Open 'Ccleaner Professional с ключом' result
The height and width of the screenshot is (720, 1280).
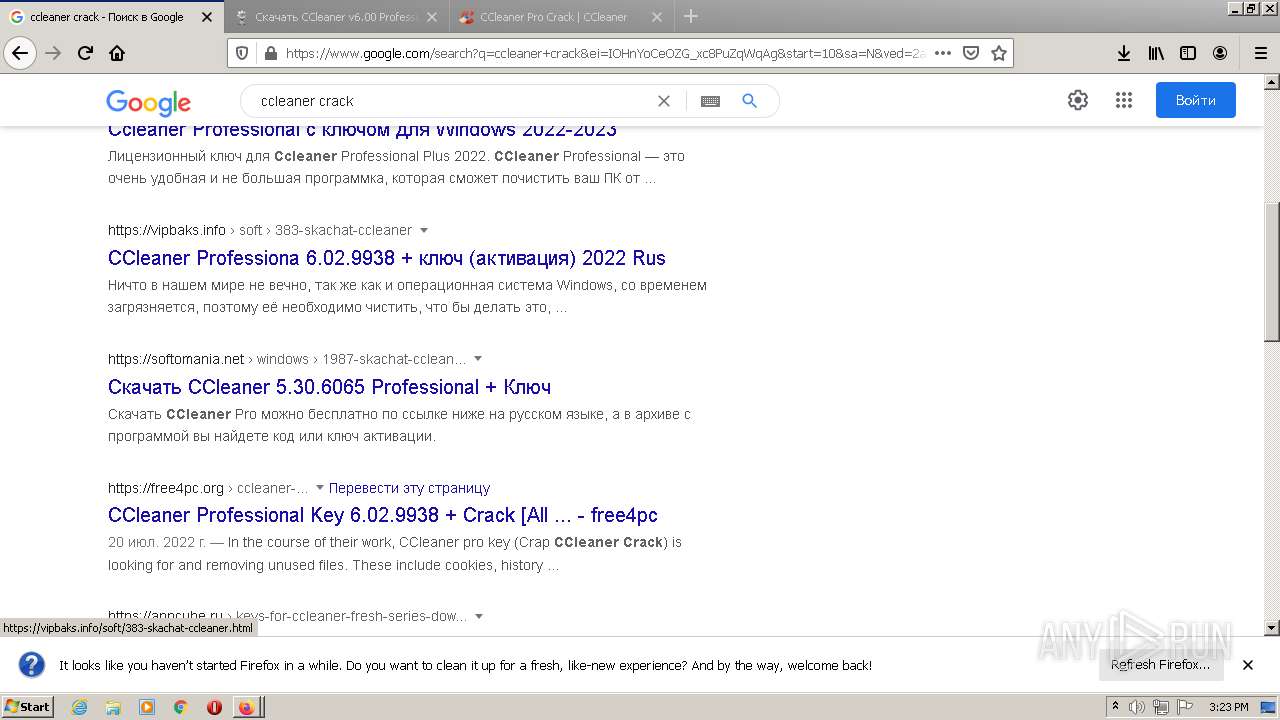click(x=362, y=130)
